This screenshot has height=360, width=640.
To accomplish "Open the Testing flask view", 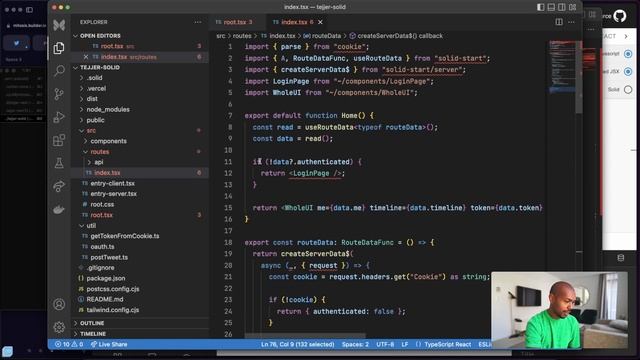I will coord(59,163).
